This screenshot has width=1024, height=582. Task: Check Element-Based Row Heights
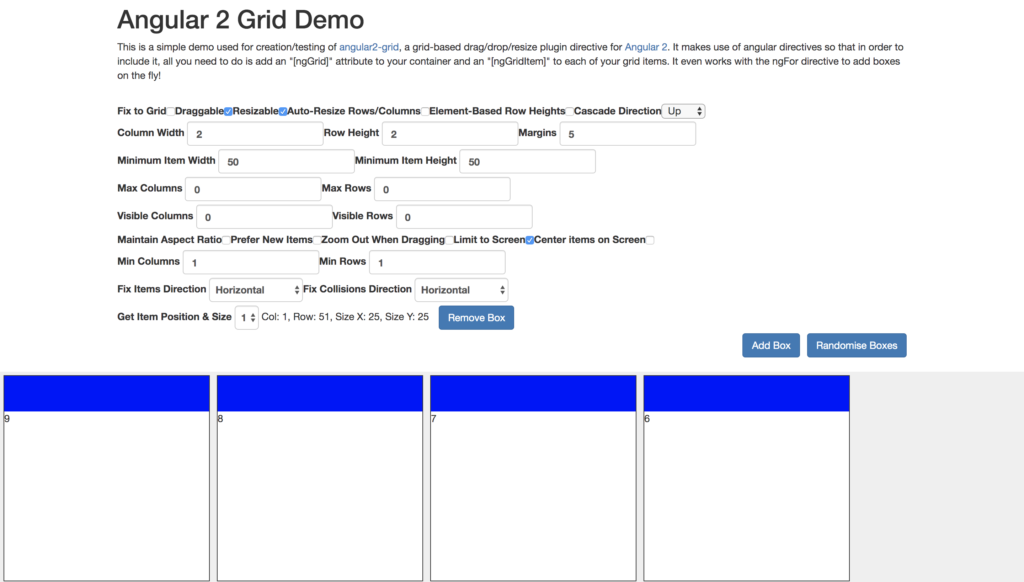[x=570, y=111]
